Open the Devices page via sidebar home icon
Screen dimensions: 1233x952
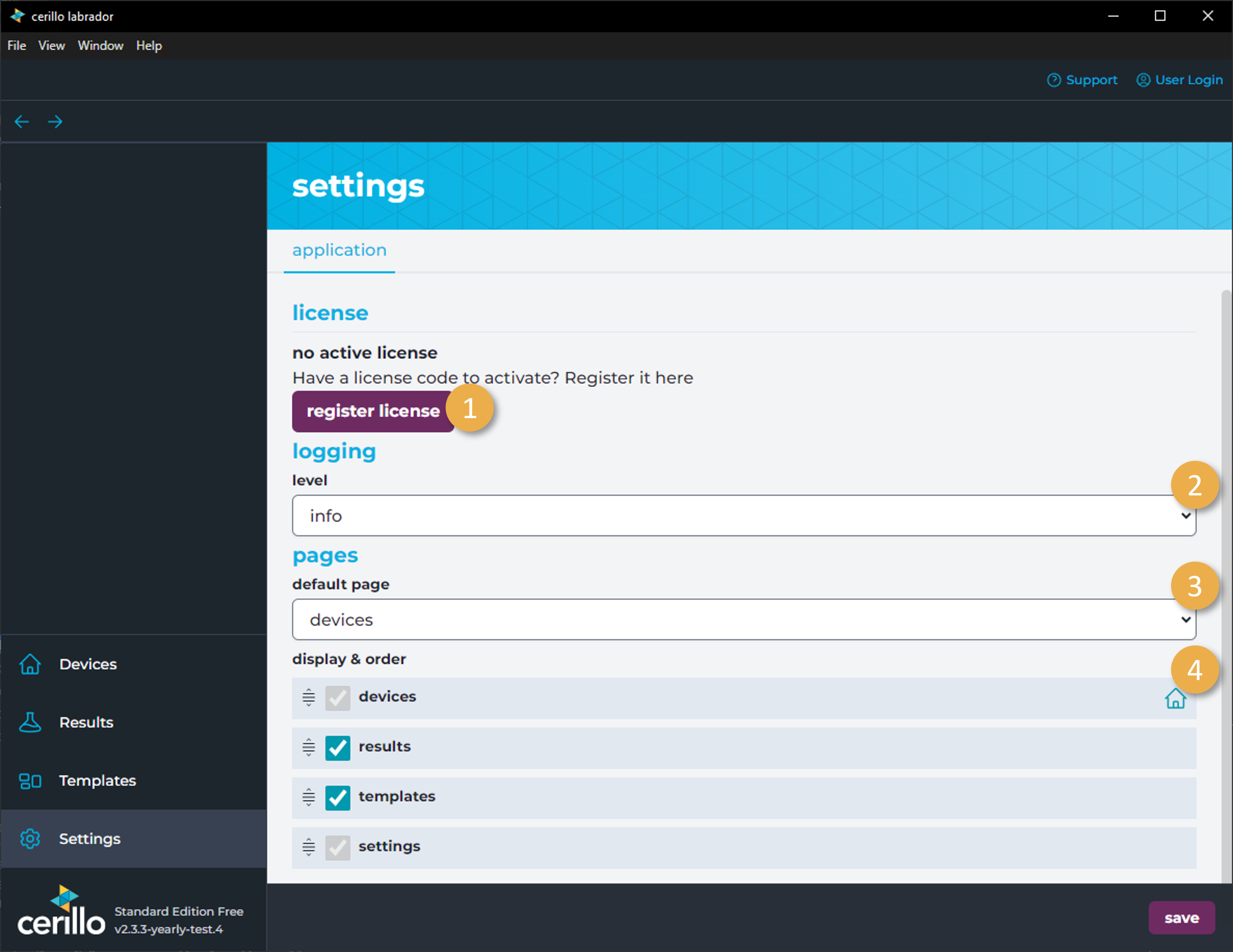[30, 664]
